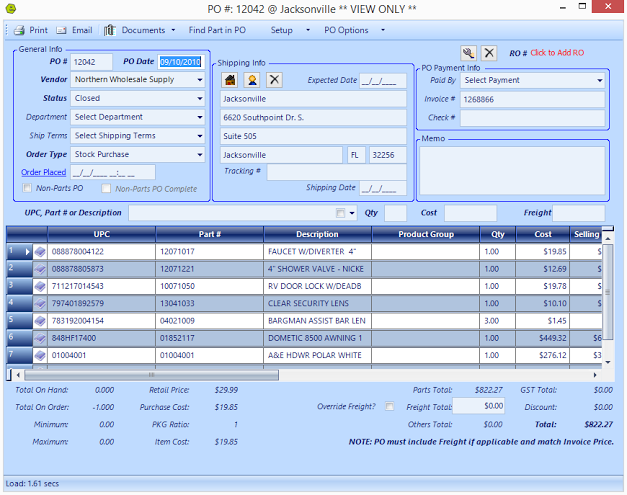Click the wrench icon beside RO #
This screenshot has width=627, height=495.
coord(468,53)
